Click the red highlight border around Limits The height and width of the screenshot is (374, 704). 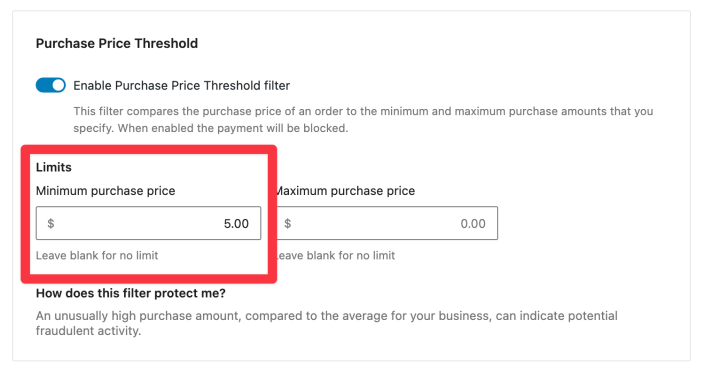tap(149, 150)
